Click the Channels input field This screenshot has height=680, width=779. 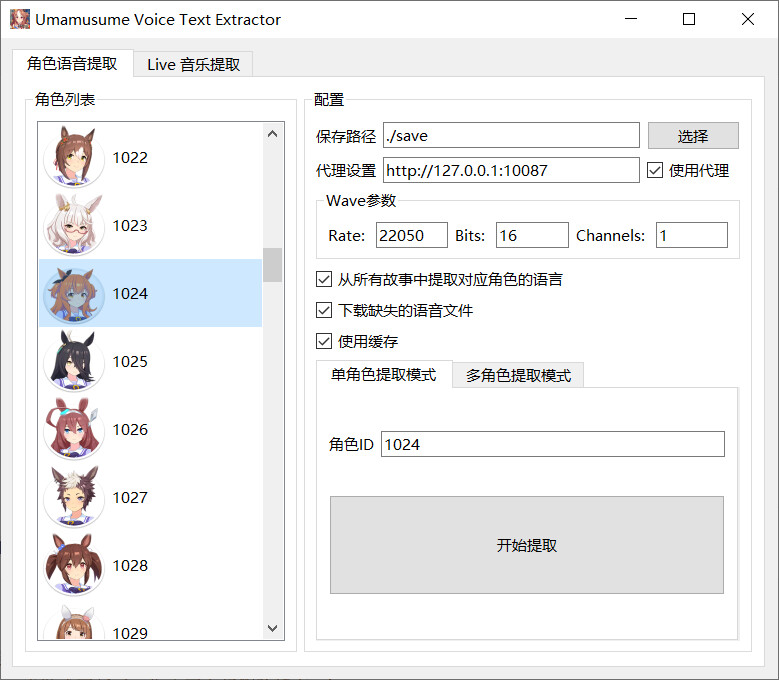(x=692, y=235)
